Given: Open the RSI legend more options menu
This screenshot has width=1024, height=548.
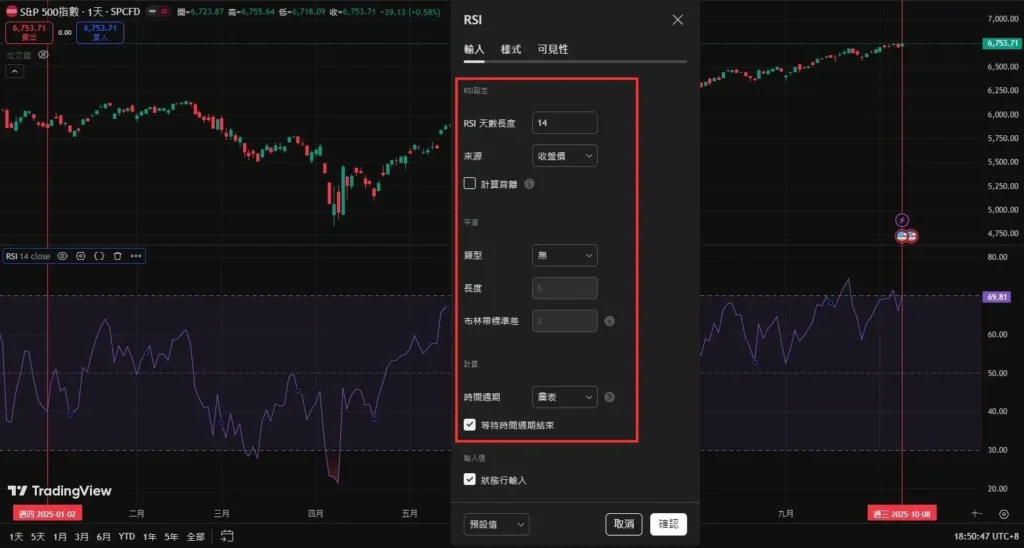Looking at the screenshot, I should coord(136,256).
